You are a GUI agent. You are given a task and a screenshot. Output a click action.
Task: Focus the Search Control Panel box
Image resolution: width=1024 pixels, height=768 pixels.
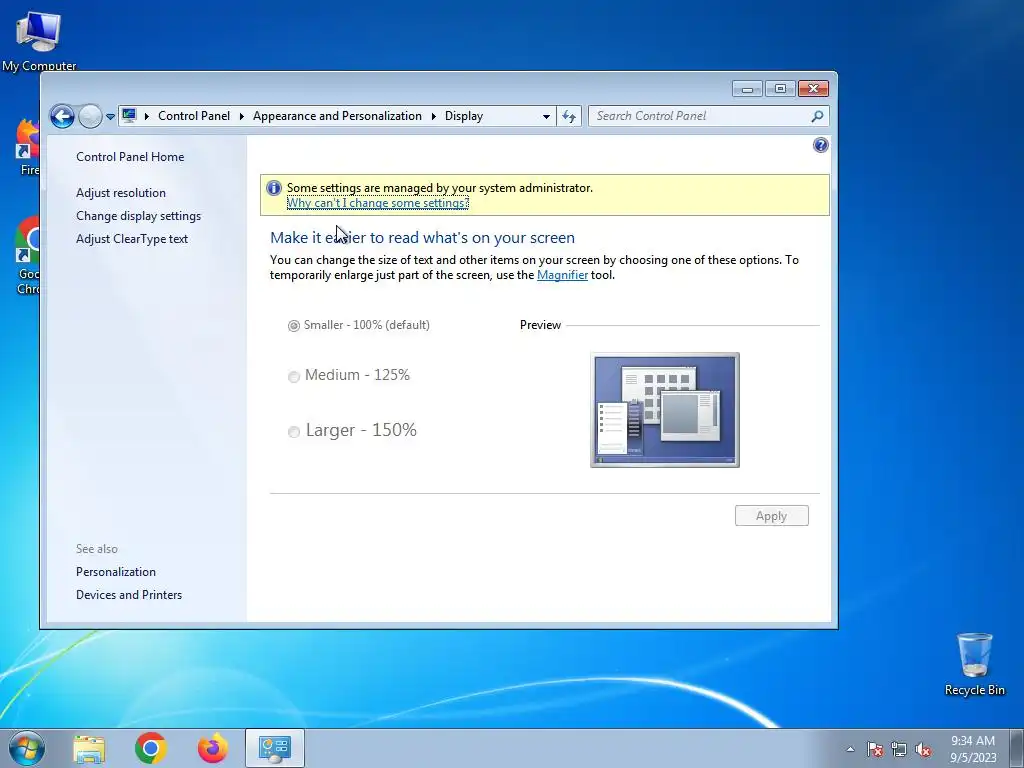click(x=699, y=116)
